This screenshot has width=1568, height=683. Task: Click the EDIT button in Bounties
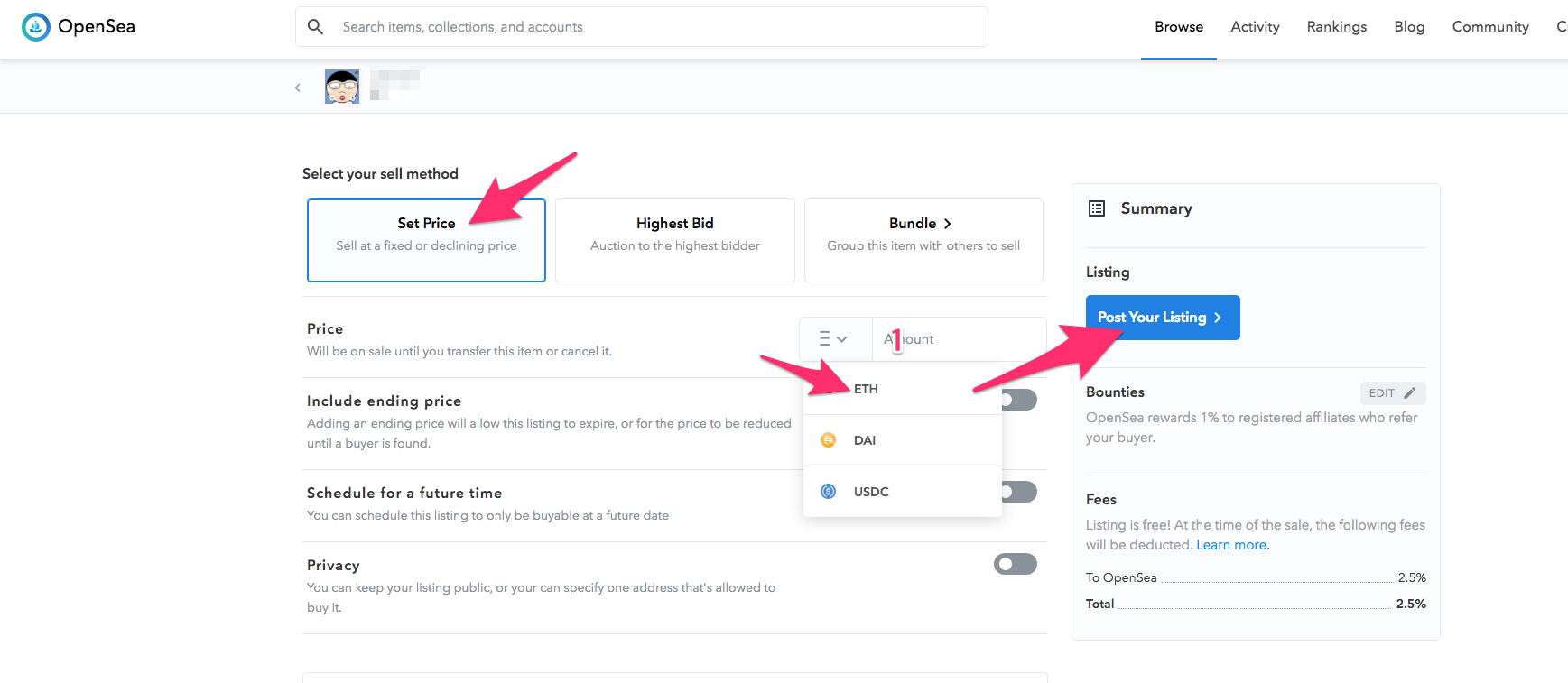pos(1393,392)
